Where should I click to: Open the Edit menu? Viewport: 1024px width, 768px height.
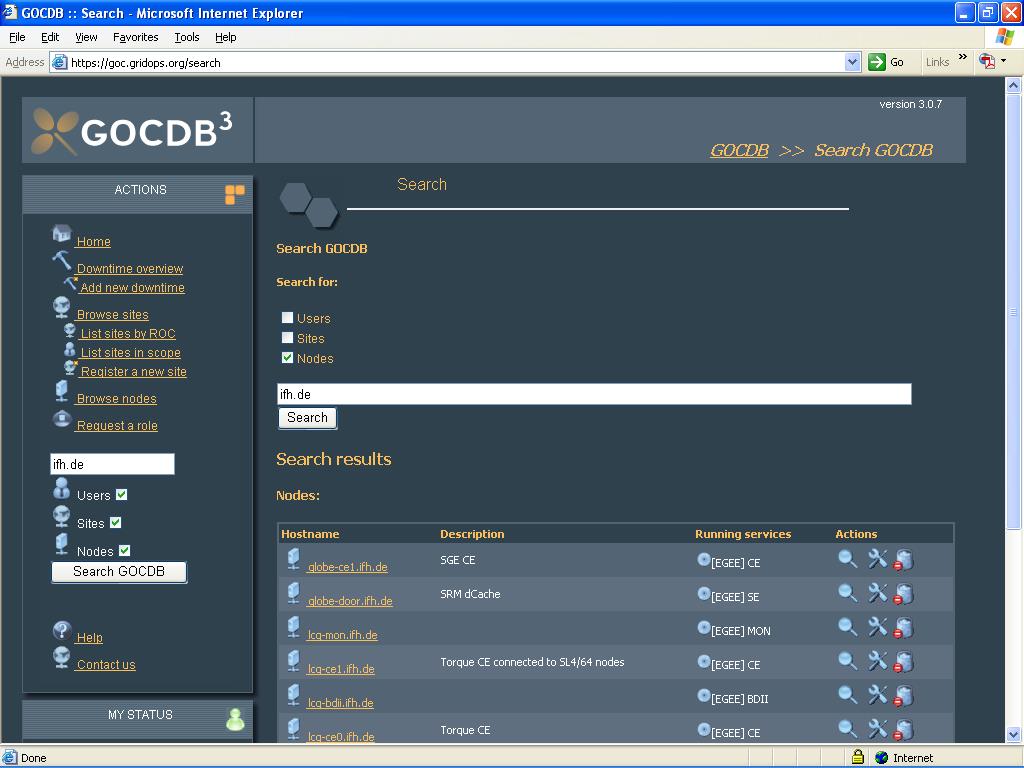50,37
